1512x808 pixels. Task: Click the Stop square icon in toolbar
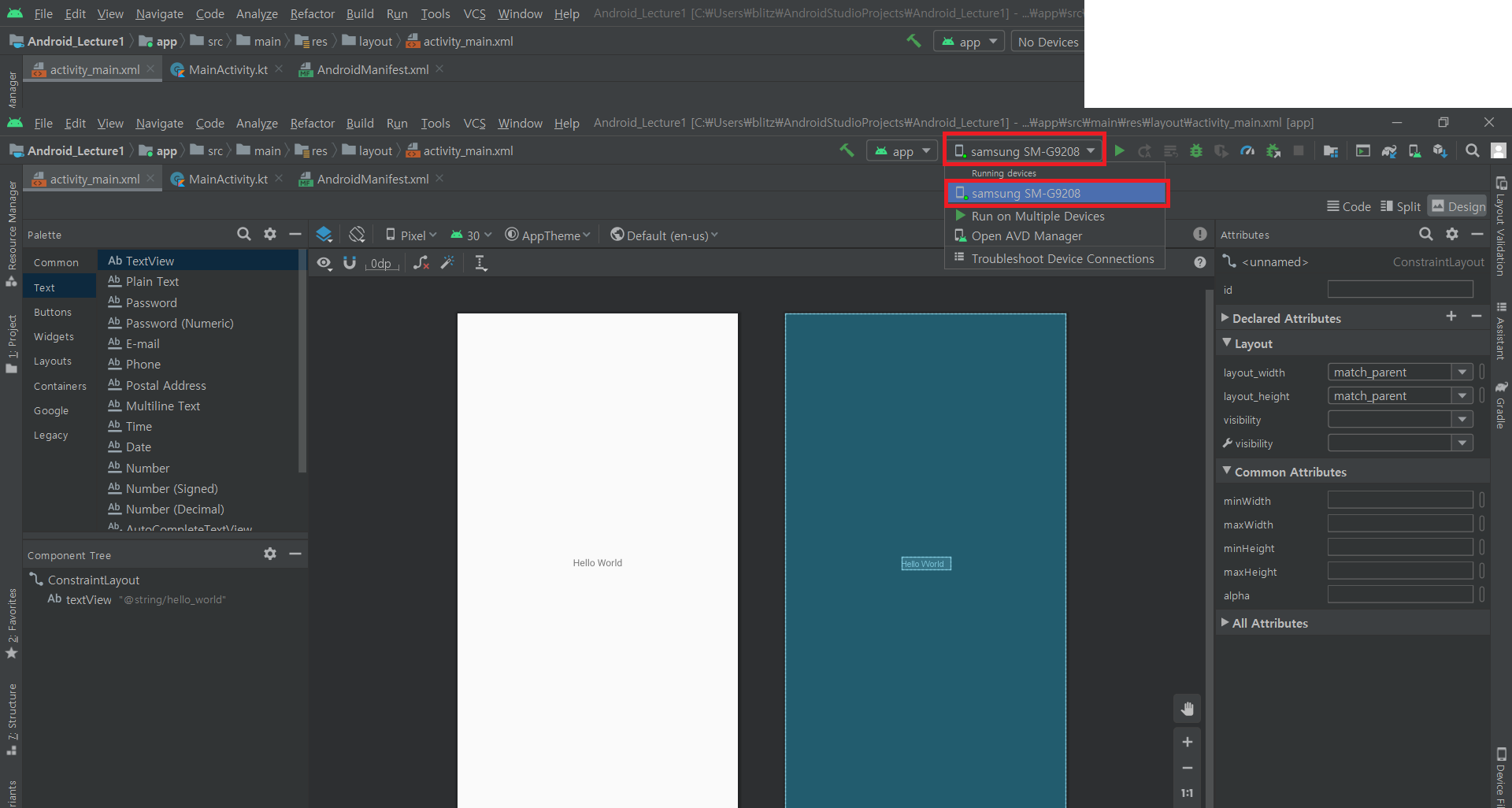(x=1299, y=150)
